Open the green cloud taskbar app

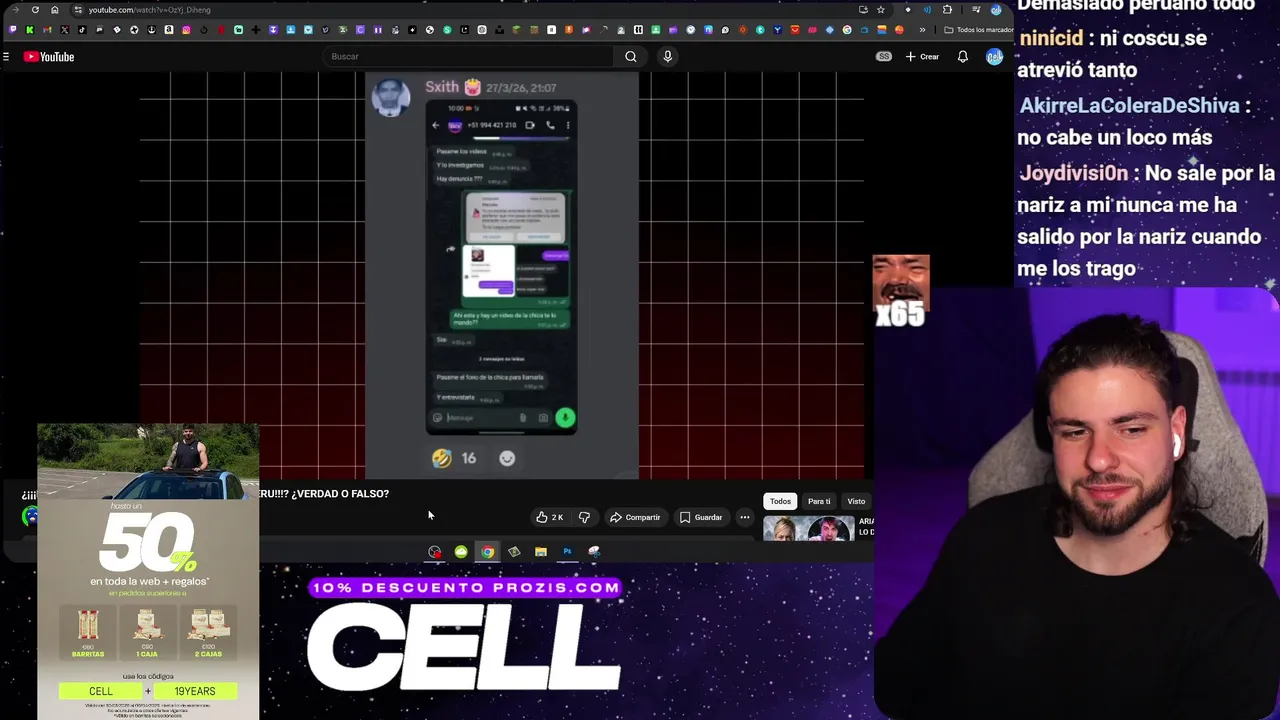(461, 551)
